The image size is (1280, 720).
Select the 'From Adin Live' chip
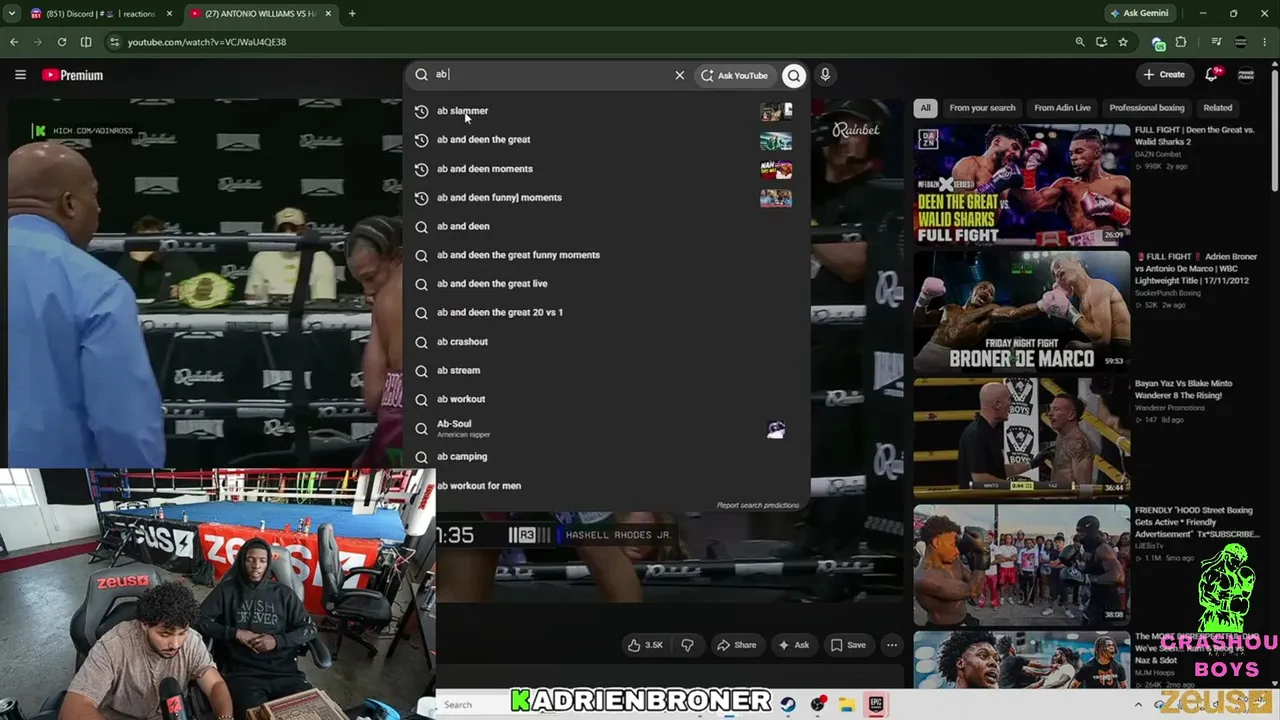(x=1062, y=108)
